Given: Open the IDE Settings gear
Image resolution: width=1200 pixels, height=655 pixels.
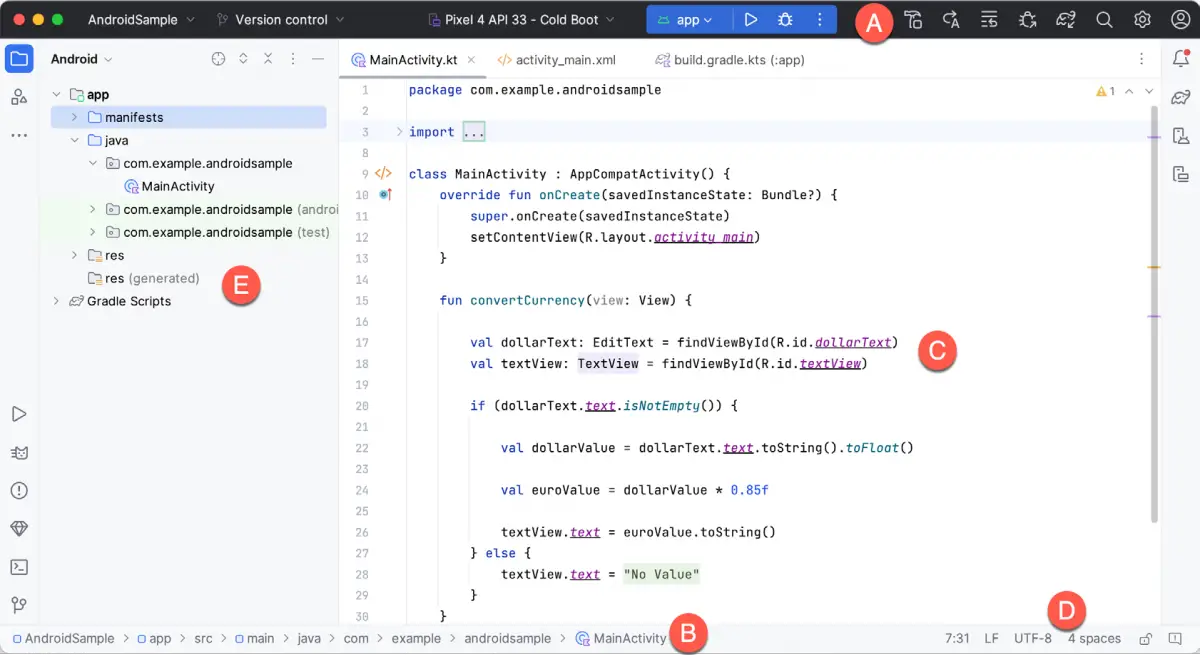Looking at the screenshot, I should coord(1140,19).
